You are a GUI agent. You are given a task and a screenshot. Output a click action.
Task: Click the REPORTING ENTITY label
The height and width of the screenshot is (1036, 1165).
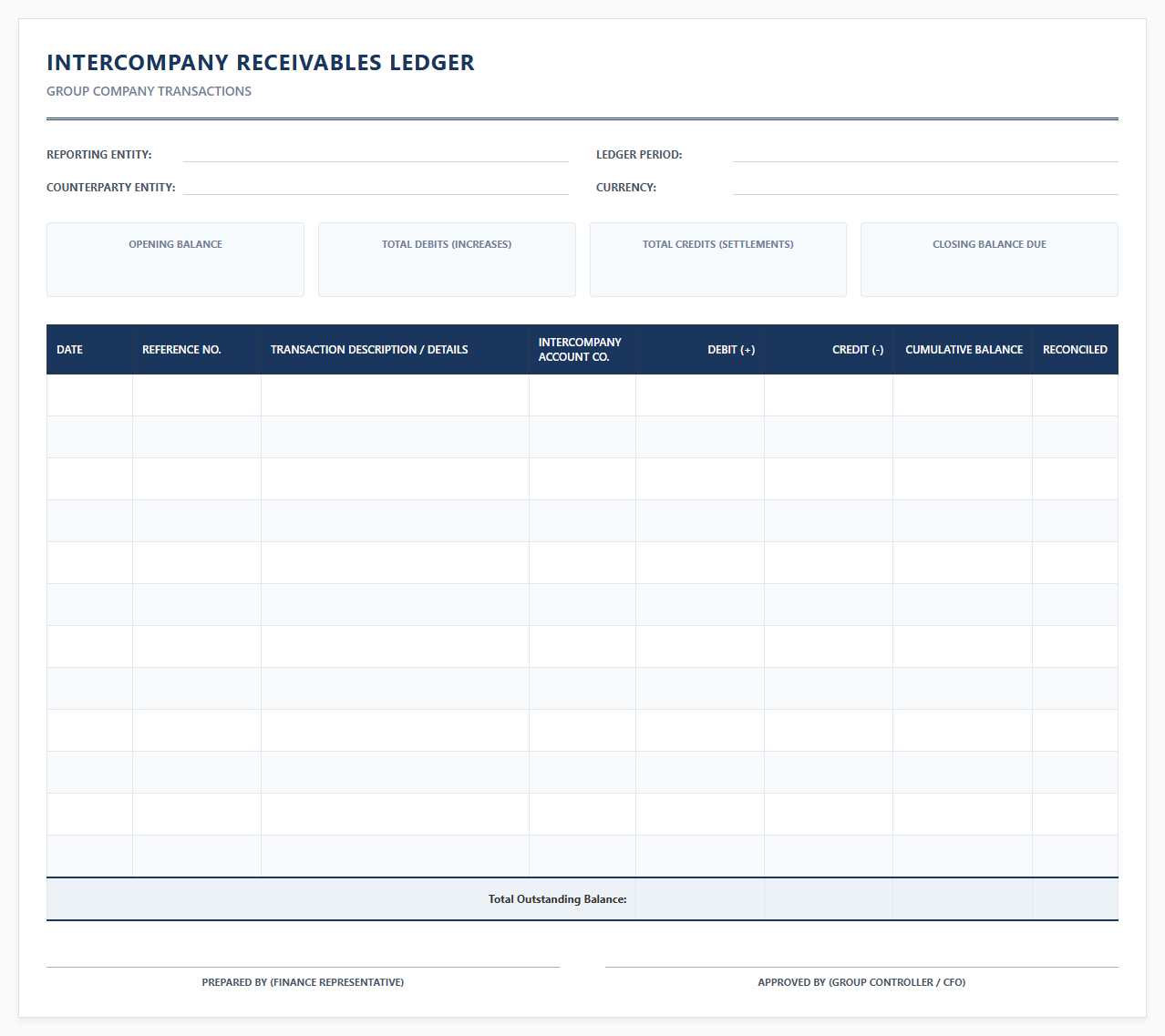pyautogui.click(x=99, y=155)
